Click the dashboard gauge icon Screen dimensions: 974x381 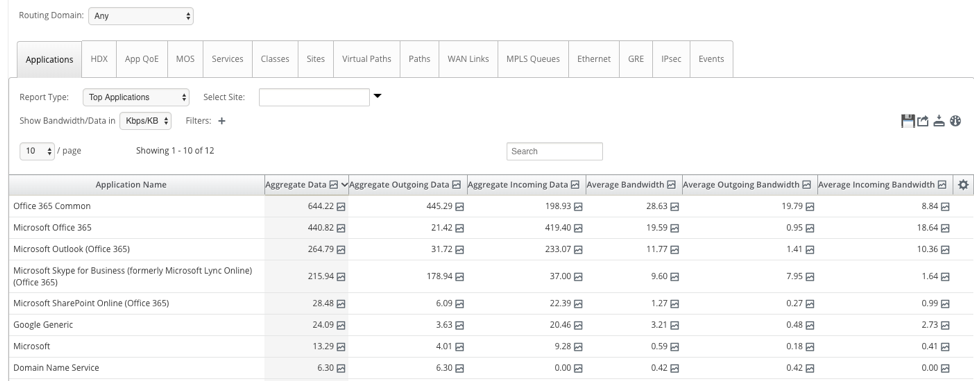955,121
